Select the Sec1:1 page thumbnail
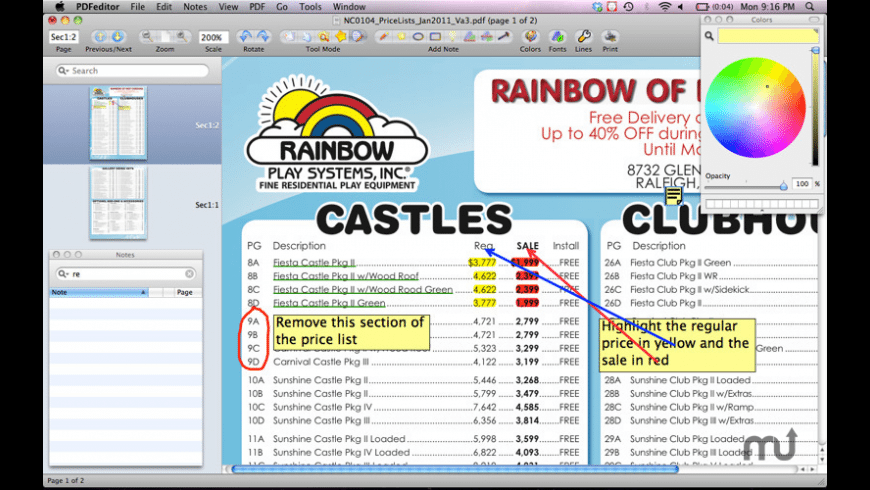 click(x=118, y=203)
